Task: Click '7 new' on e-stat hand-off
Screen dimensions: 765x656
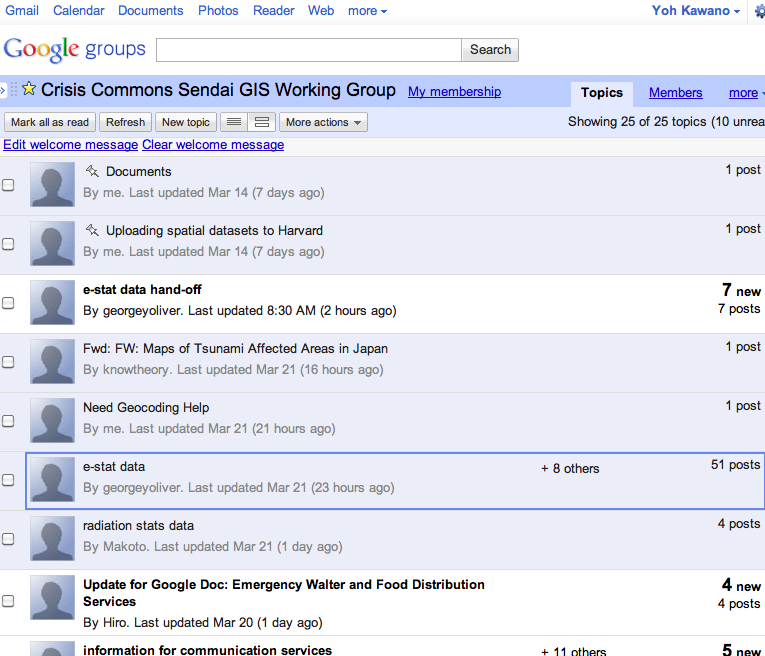Action: click(x=741, y=291)
